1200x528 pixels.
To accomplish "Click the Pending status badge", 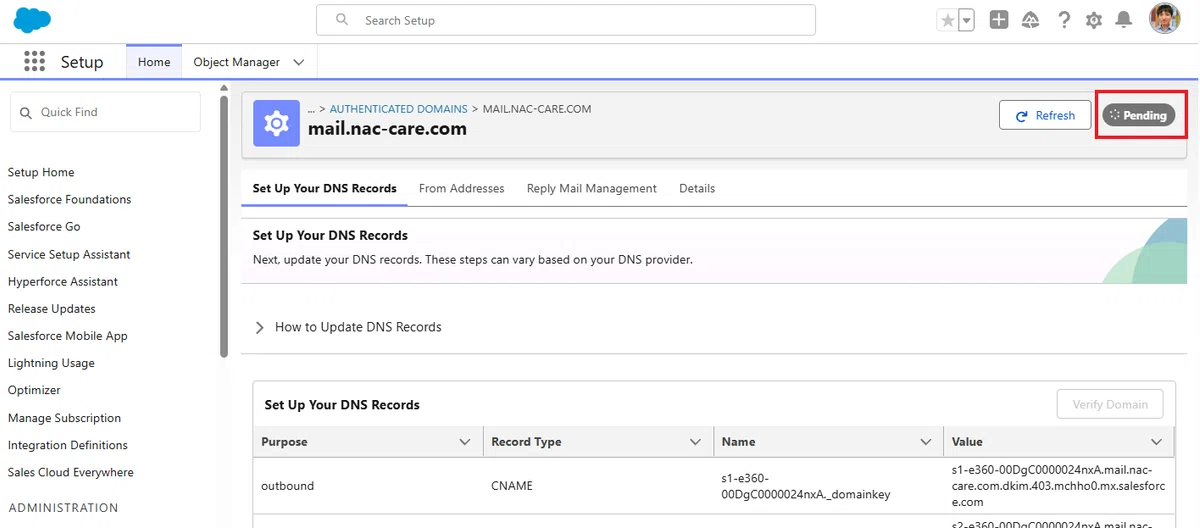I will pos(1139,115).
